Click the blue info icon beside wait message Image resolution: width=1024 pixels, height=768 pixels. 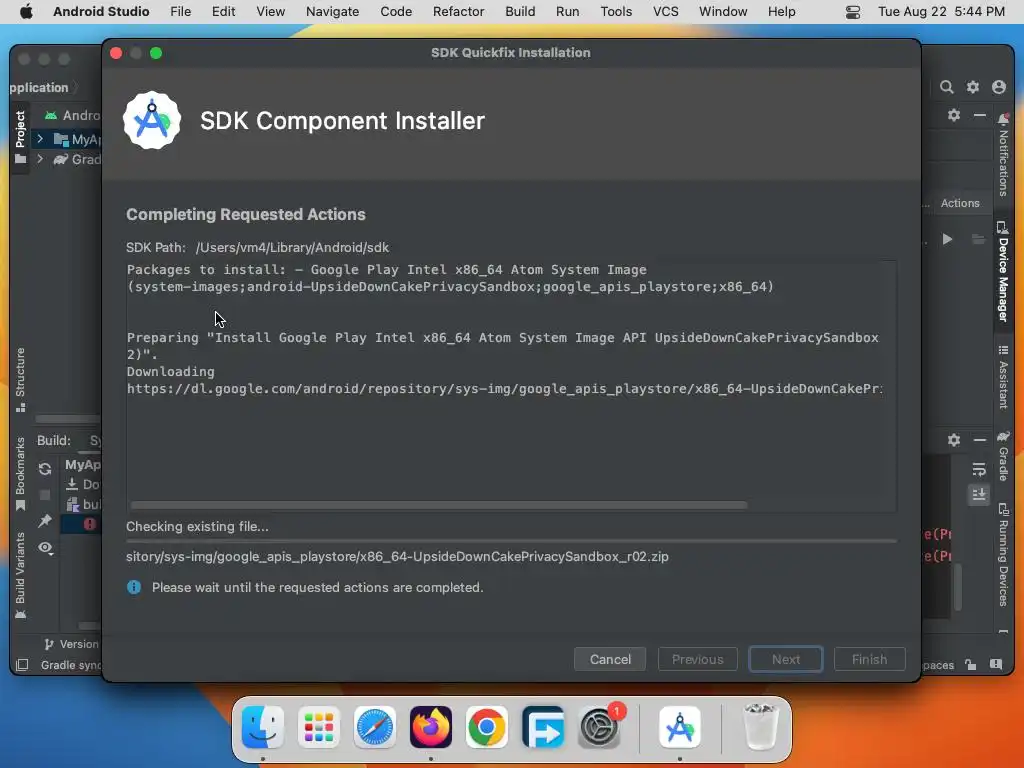click(x=134, y=587)
